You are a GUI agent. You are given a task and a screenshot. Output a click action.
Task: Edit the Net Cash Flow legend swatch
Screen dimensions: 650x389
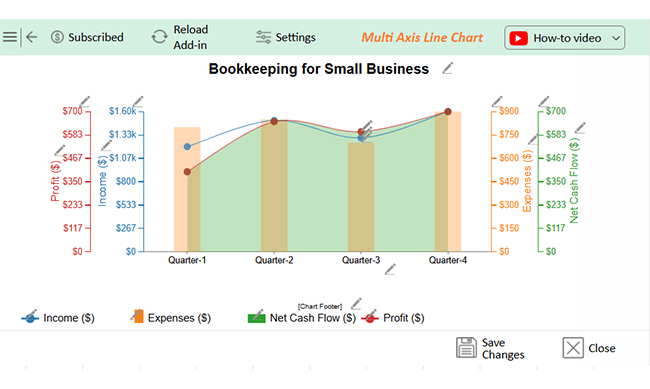click(257, 317)
